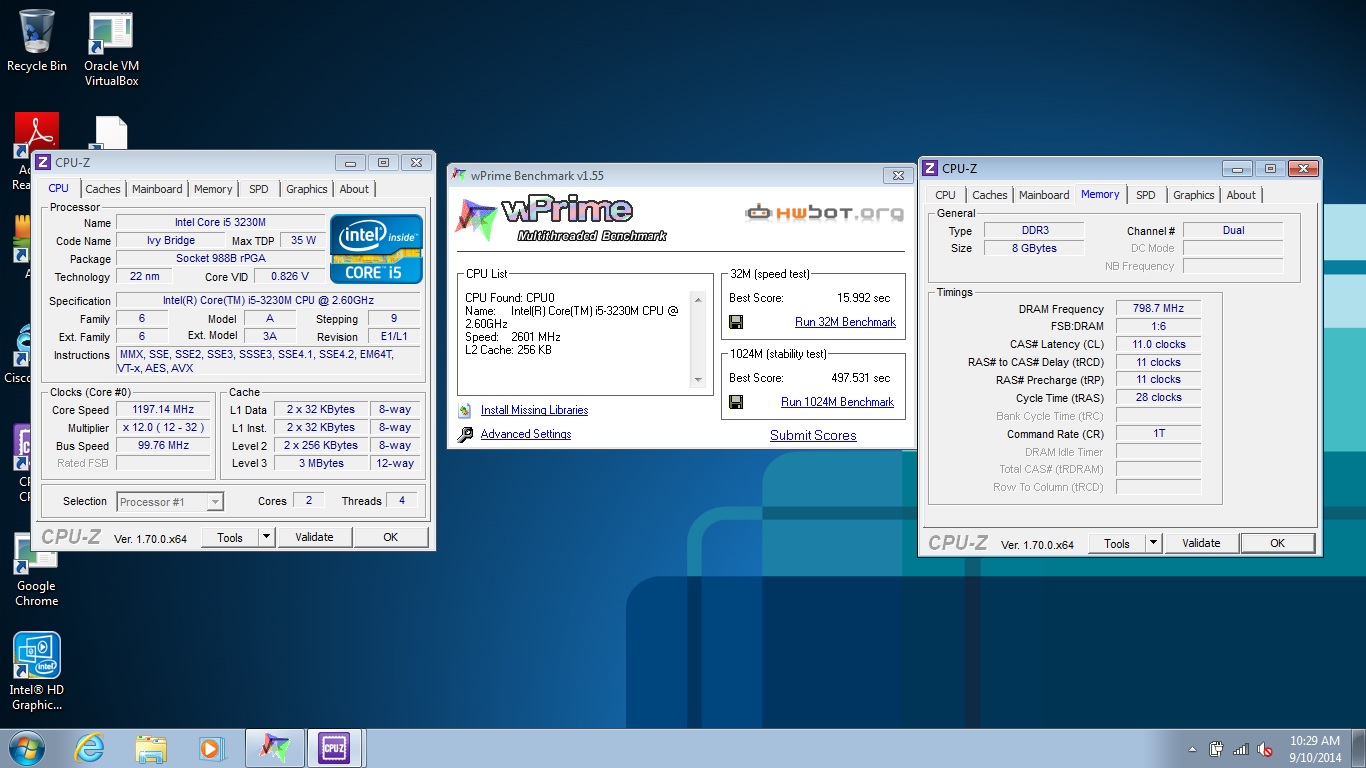The image size is (1366, 768).
Task: Click the hwbot.org logo in wPrime
Action: click(824, 212)
